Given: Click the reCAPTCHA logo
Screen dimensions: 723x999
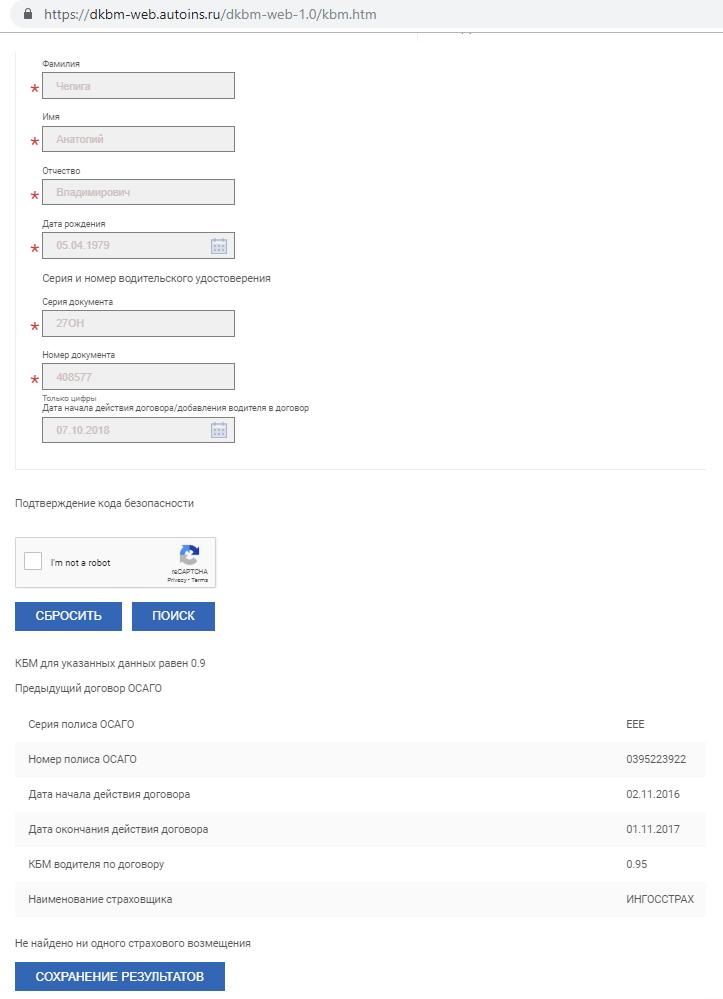Looking at the screenshot, I should pyautogui.click(x=189, y=555).
